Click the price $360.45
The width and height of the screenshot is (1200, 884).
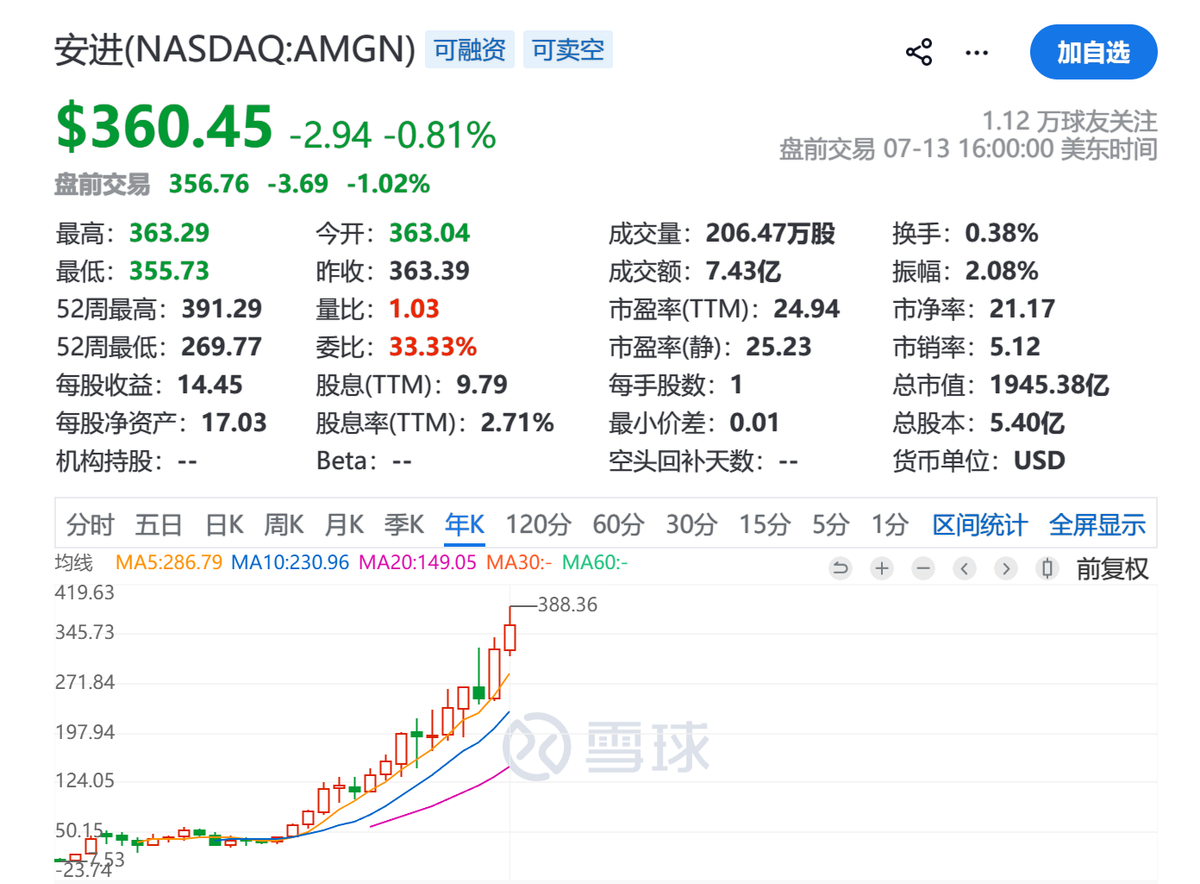coord(164,127)
